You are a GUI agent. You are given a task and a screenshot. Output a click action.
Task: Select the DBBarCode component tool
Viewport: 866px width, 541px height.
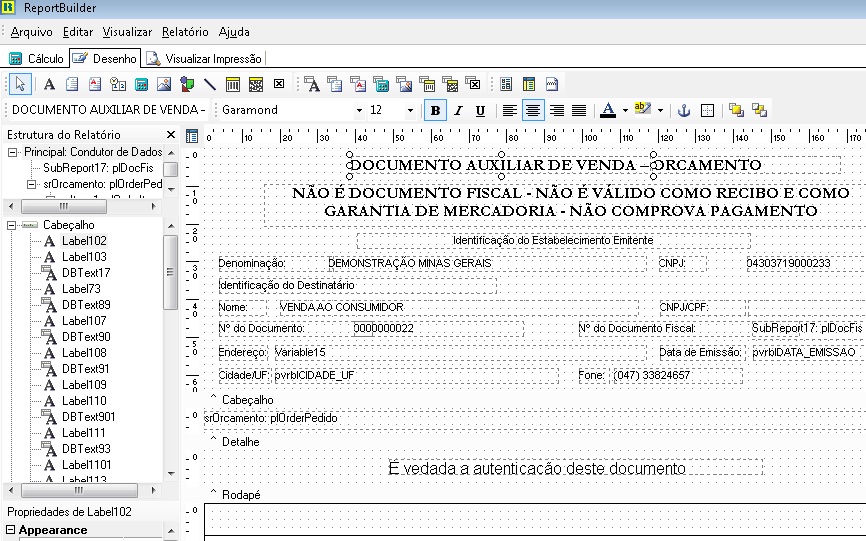(427, 84)
